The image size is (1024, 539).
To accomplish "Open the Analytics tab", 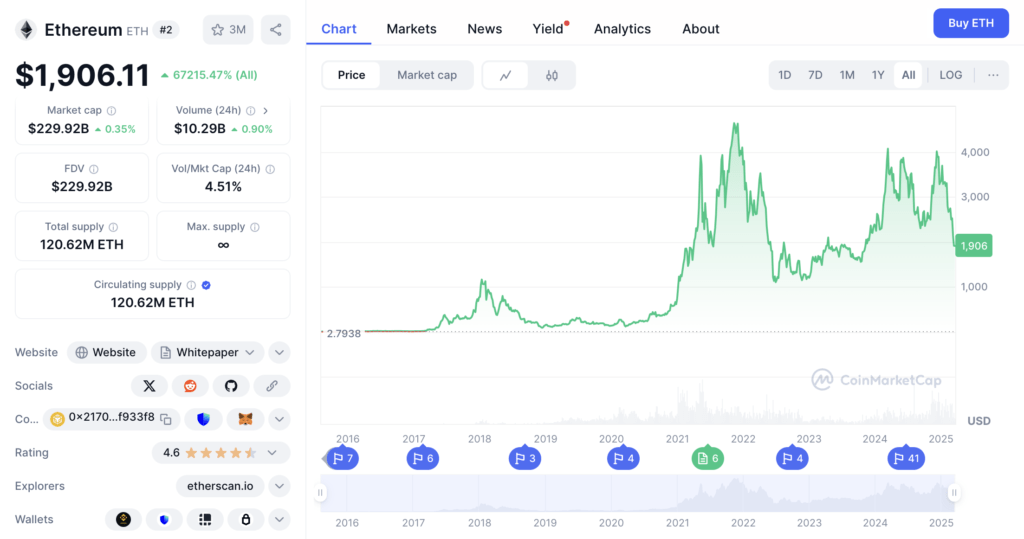I will click(622, 29).
